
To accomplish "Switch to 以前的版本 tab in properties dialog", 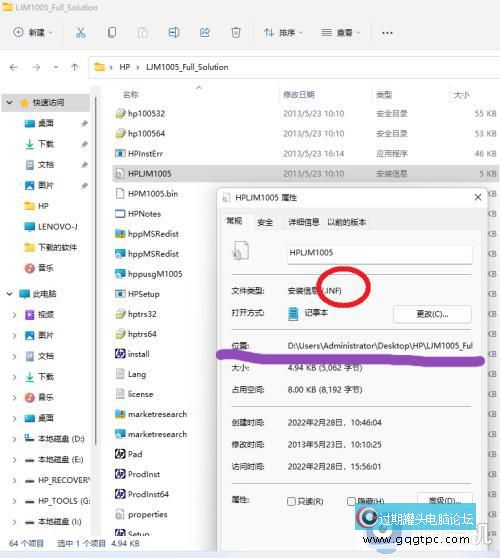I will (x=346, y=222).
